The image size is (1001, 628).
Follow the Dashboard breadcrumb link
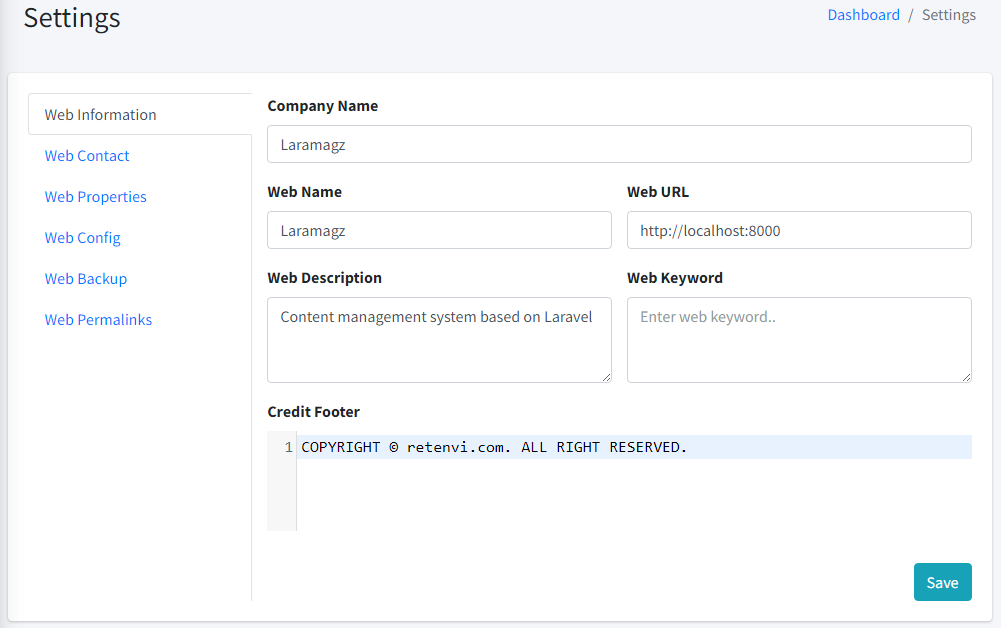click(x=863, y=15)
